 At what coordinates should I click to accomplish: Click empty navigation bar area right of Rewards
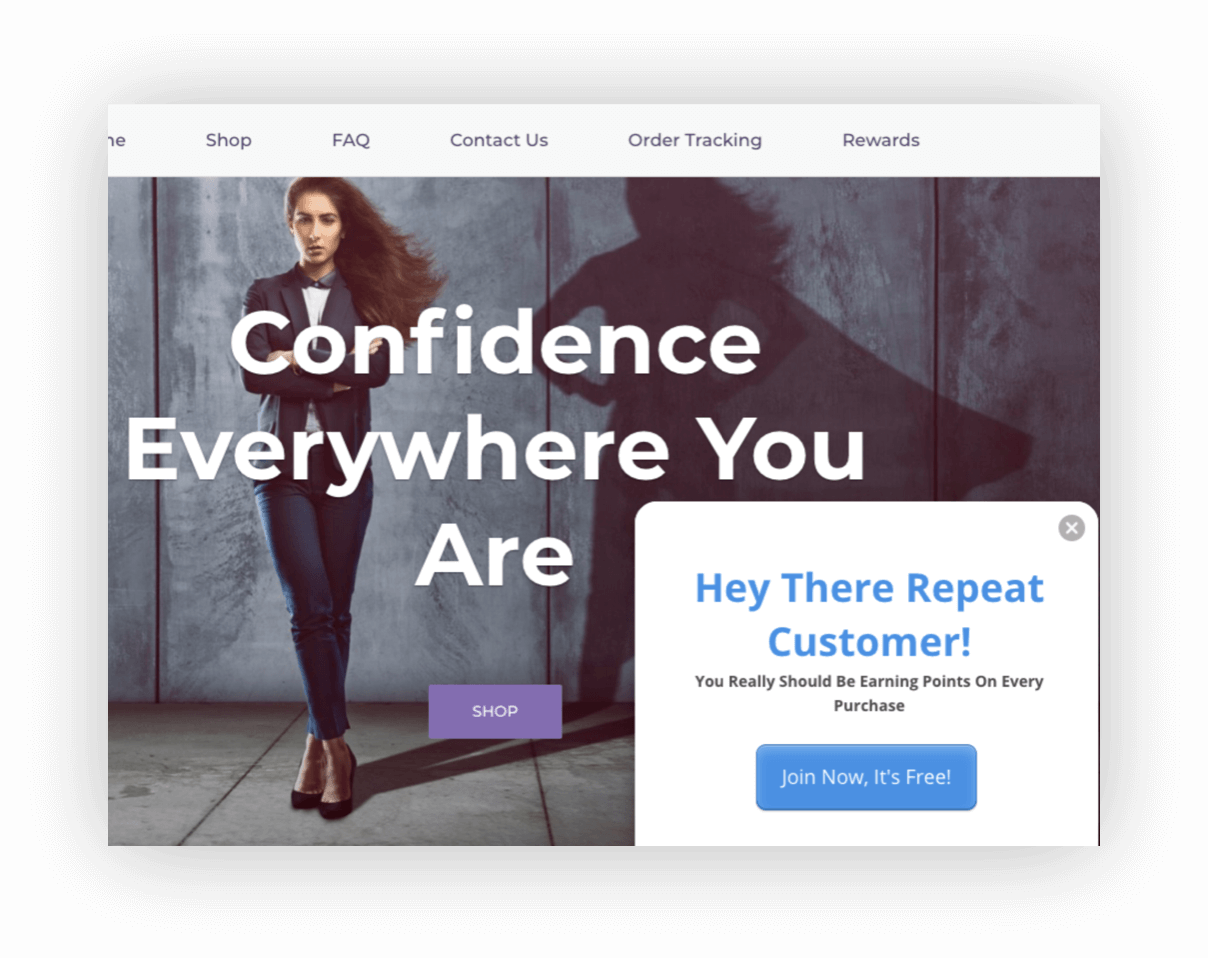click(1010, 140)
